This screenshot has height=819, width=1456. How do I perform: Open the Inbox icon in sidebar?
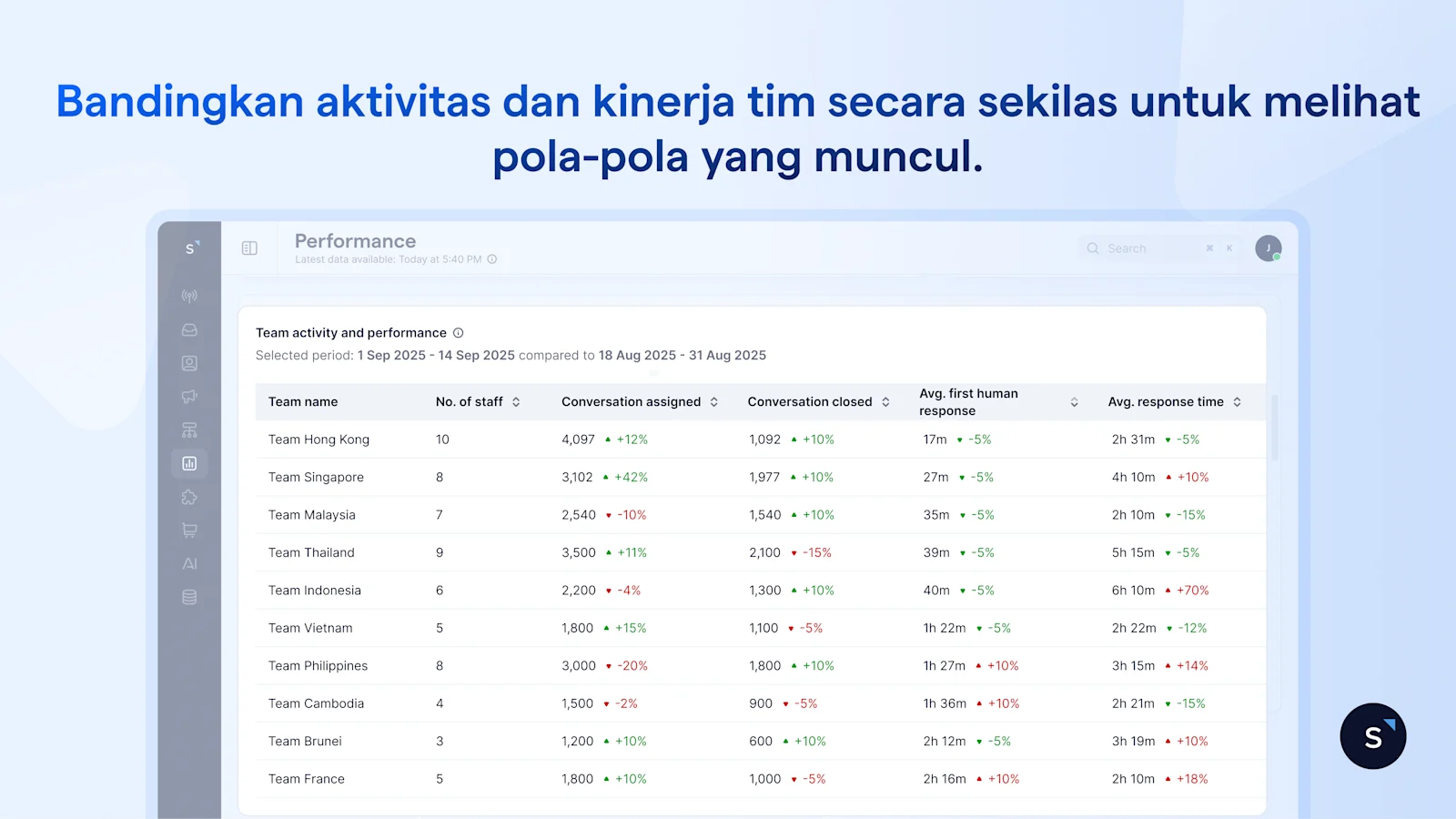(x=189, y=329)
